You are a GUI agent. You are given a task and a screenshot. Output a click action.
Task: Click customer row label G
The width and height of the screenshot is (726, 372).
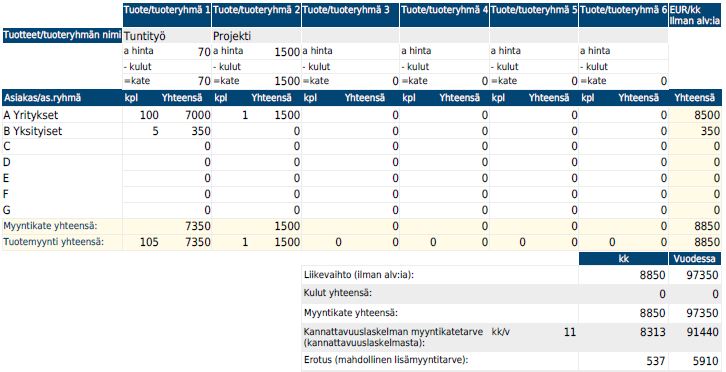(x=7, y=210)
